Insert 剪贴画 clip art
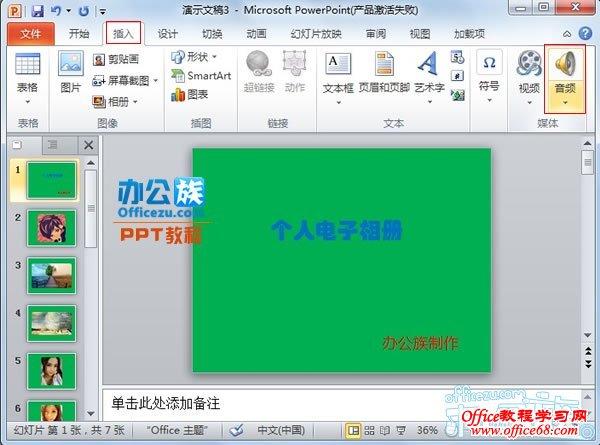Screen dimensions: 600x445 (x=116, y=59)
